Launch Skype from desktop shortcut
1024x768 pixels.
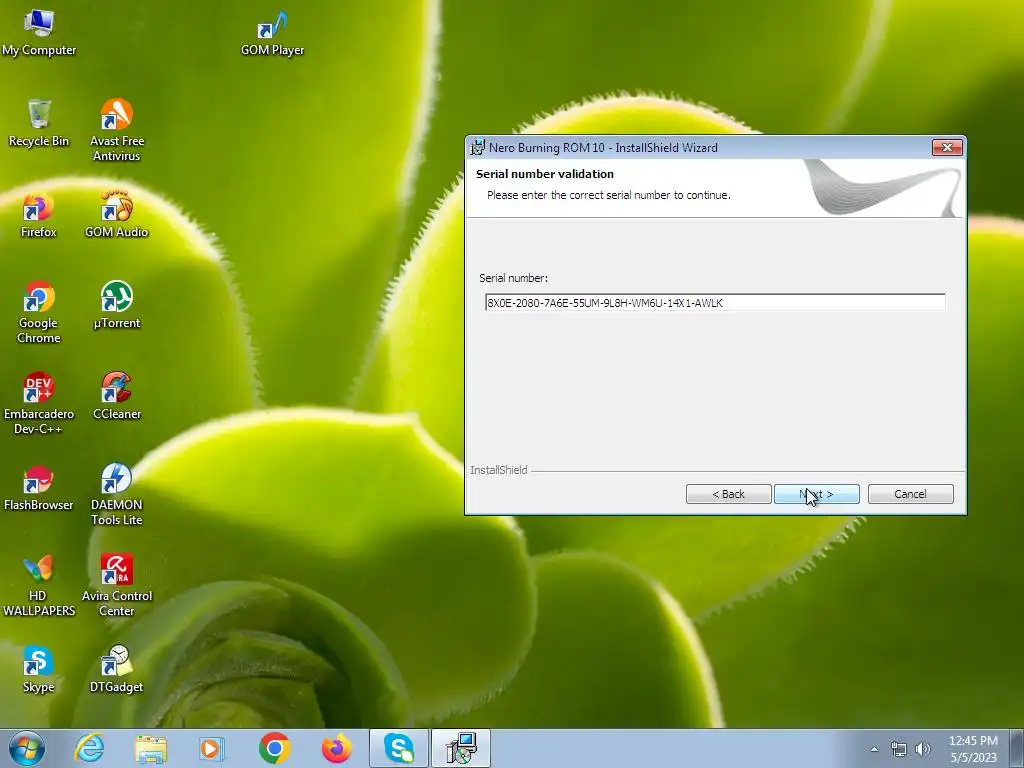coord(39,669)
